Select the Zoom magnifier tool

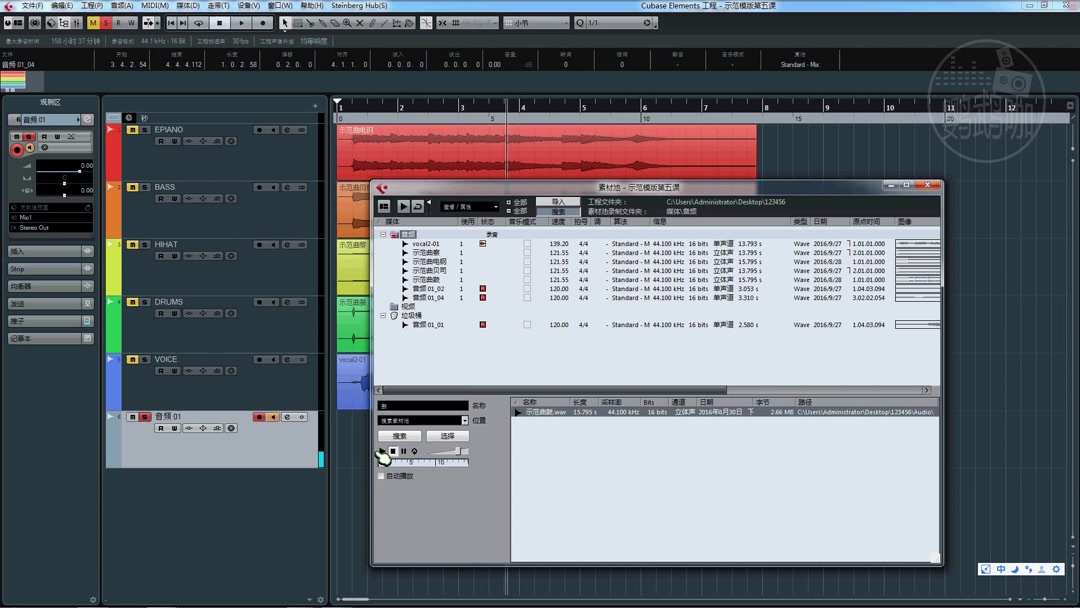coord(347,22)
